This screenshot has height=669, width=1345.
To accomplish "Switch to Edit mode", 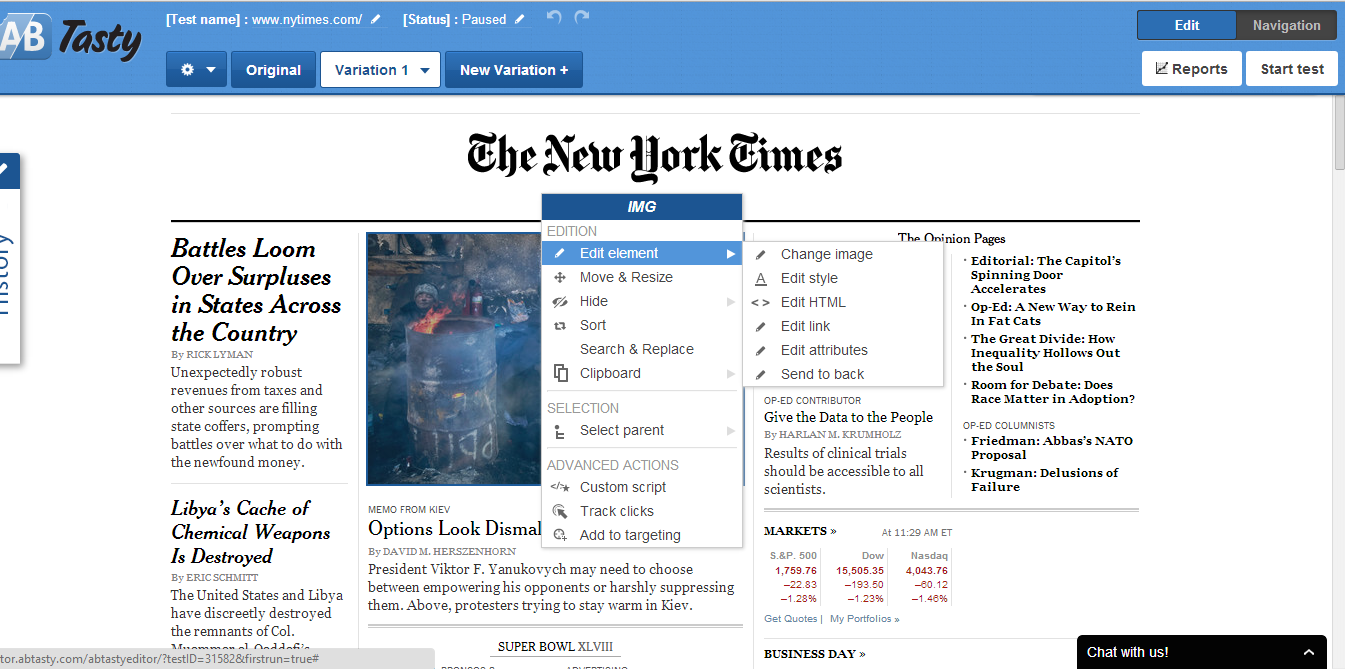I will pos(1187,25).
